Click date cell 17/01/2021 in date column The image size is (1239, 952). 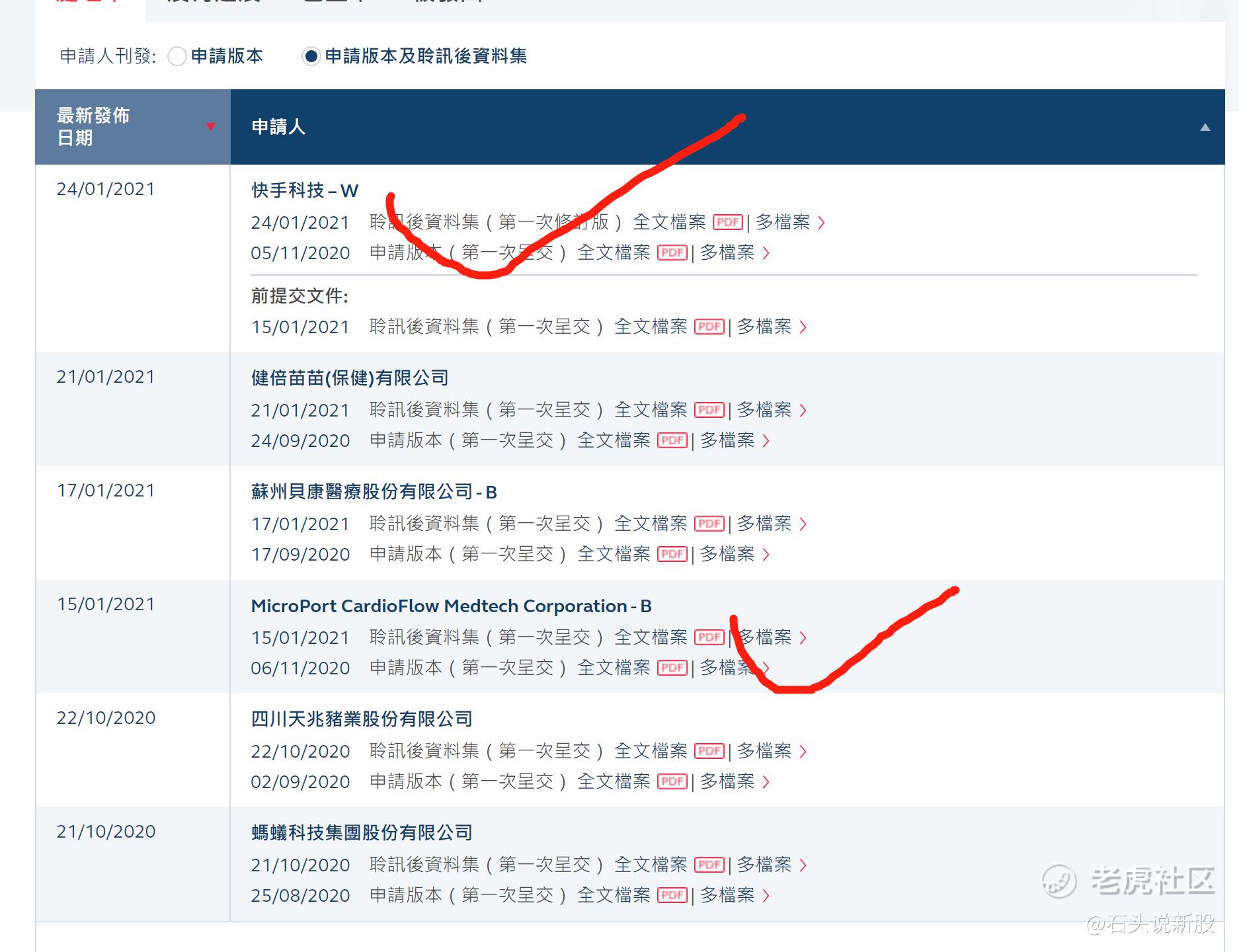106,491
